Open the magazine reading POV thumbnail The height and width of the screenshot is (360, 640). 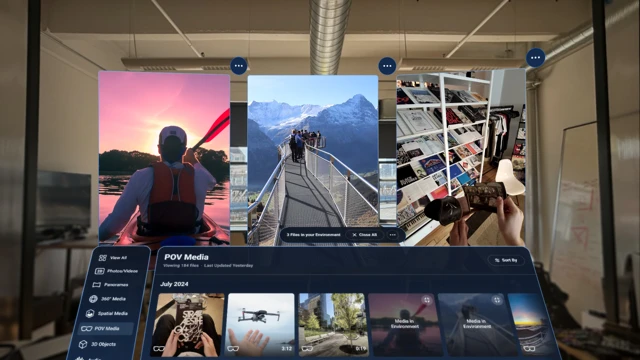tap(188, 324)
